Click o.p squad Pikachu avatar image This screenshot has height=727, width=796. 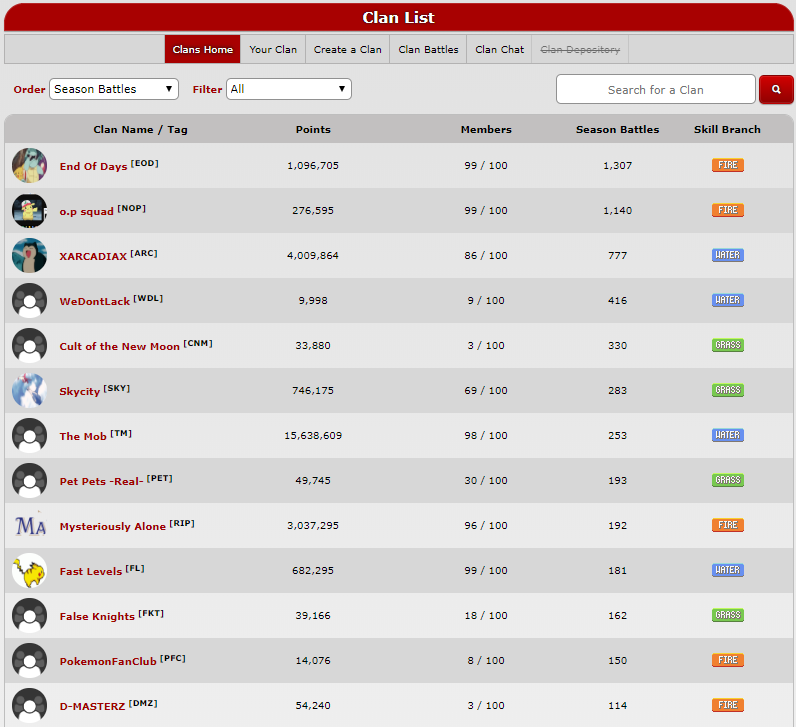[x=29, y=211]
